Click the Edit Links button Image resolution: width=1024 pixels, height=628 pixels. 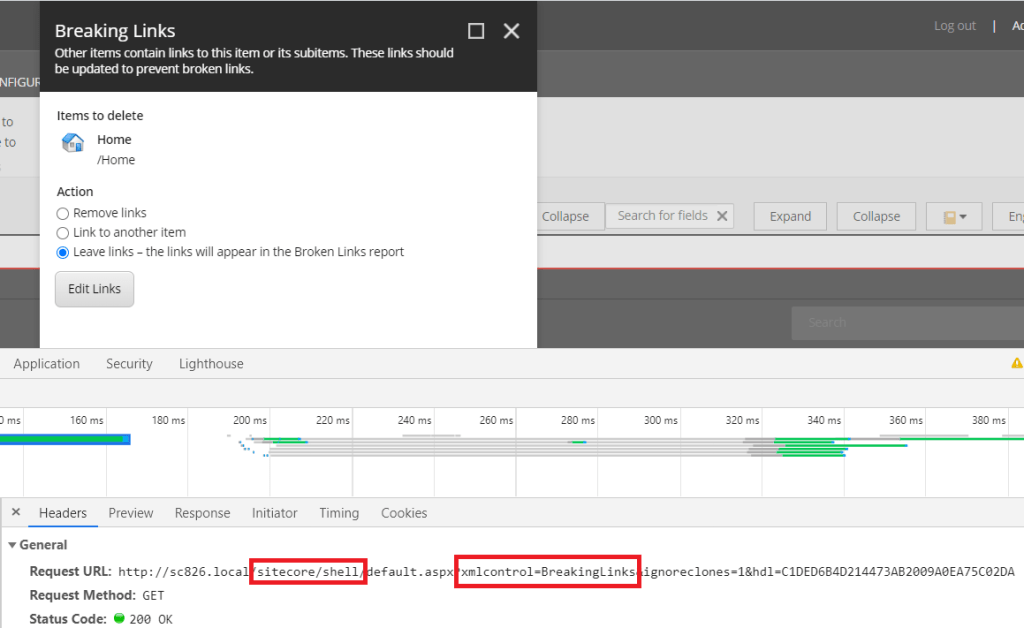pos(94,289)
